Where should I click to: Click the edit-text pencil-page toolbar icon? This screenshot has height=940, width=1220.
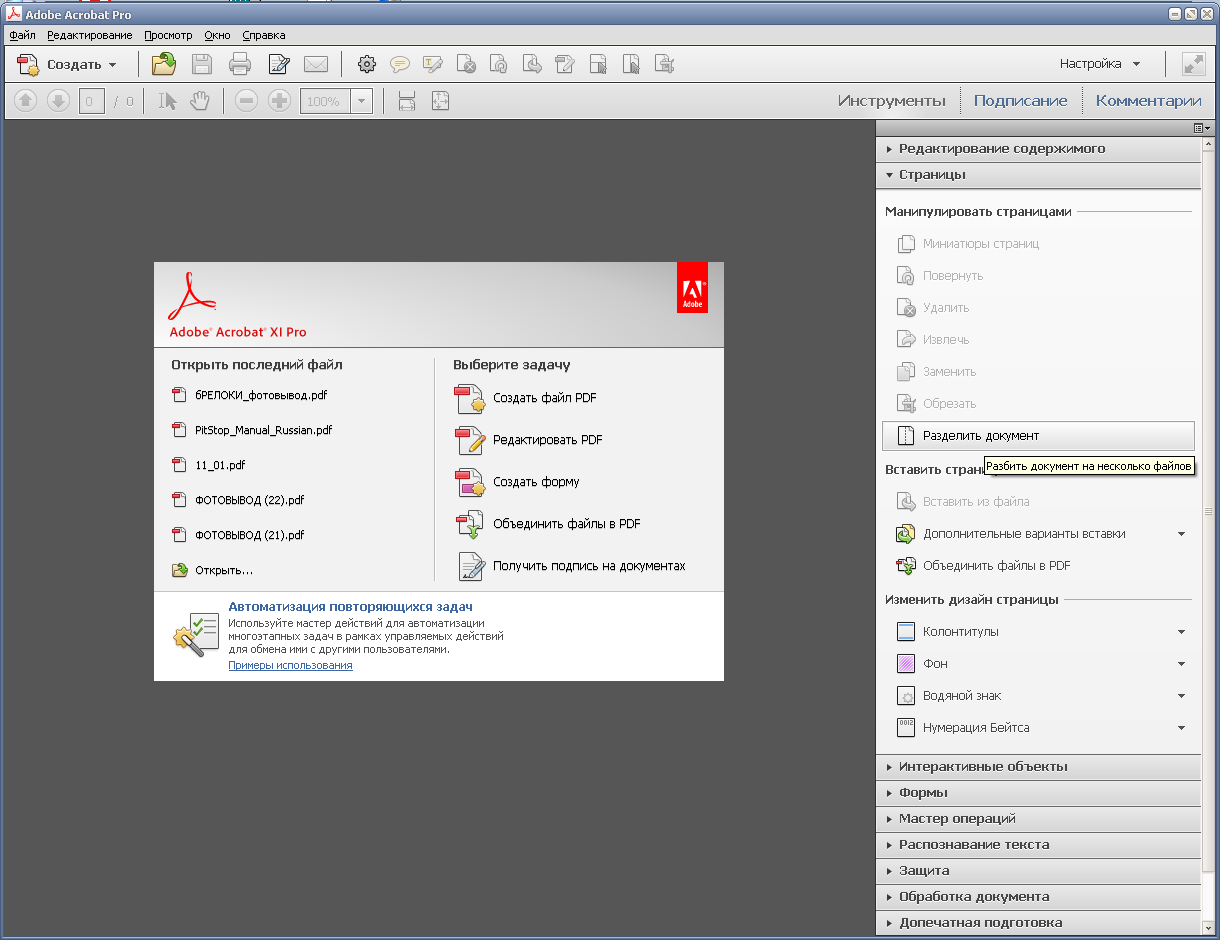(x=279, y=64)
